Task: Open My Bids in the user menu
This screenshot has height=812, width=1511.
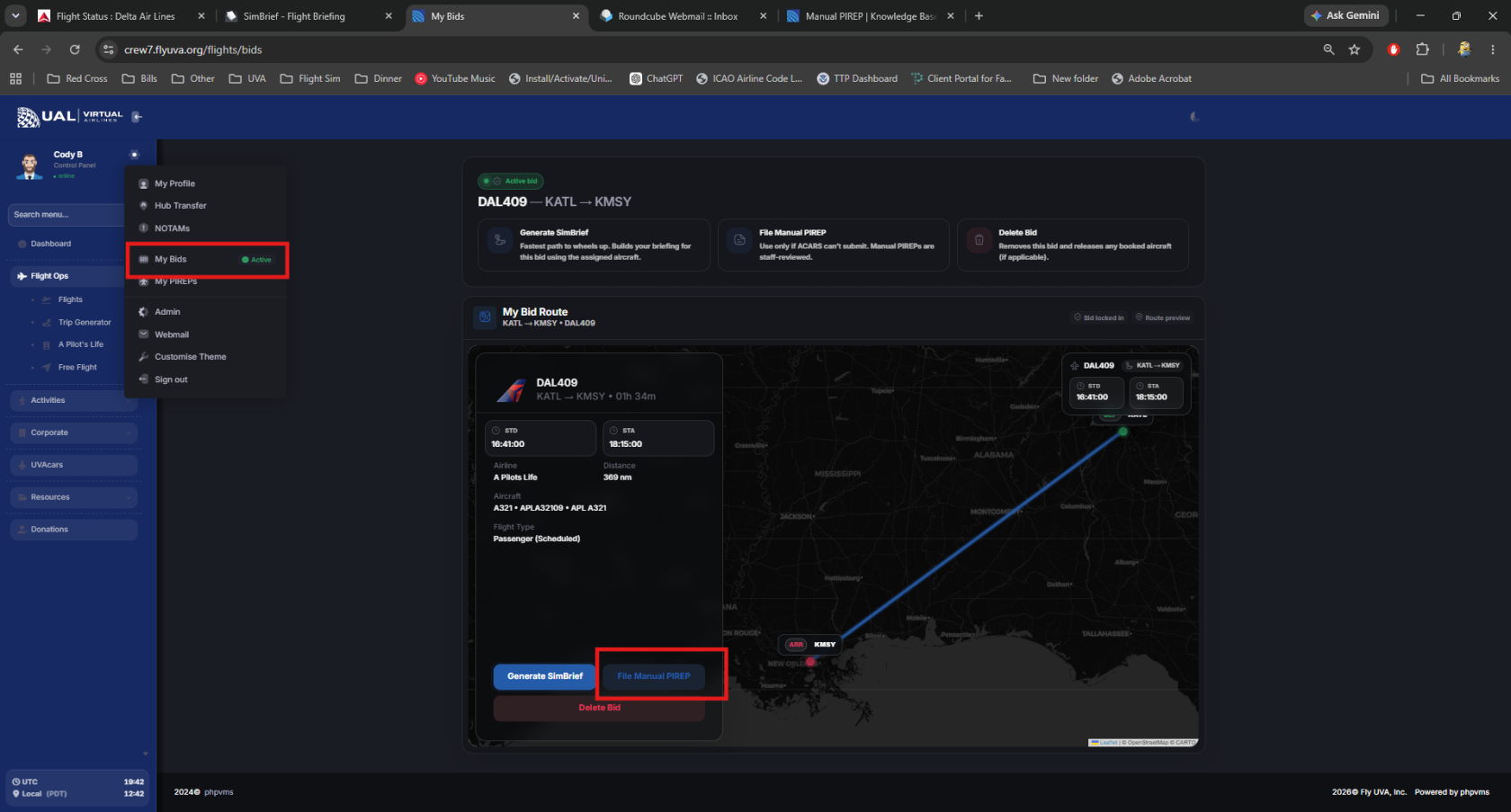Action: [207, 260]
